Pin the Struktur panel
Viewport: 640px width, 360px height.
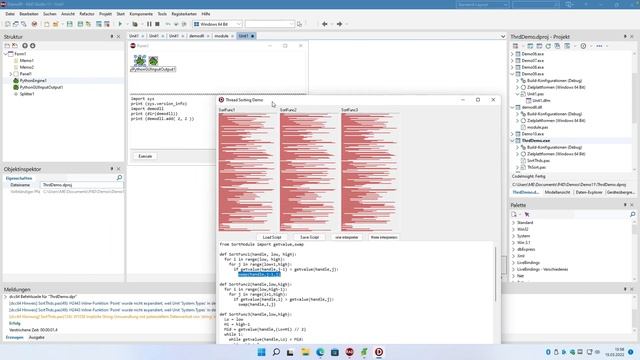(112, 37)
